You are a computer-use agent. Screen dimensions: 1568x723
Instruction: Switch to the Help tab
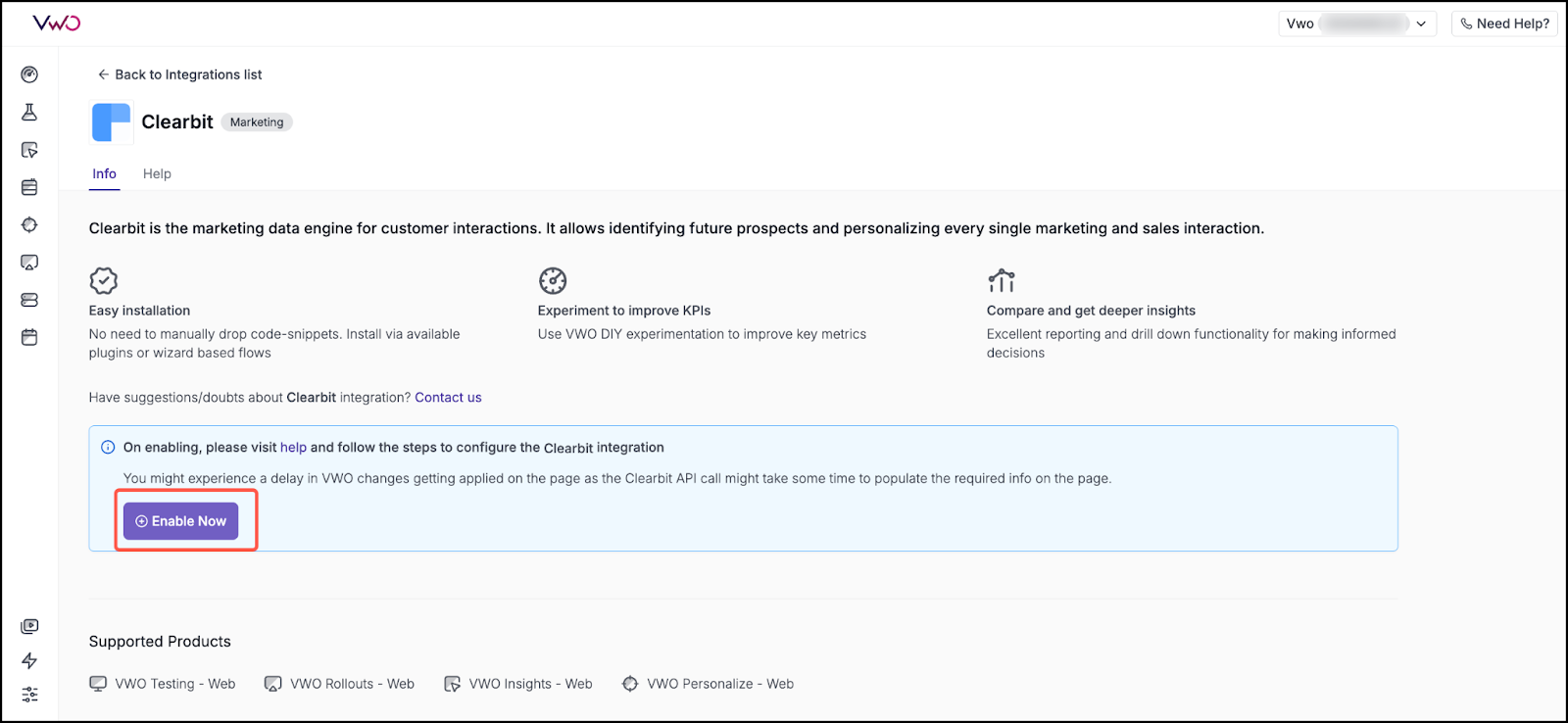tap(157, 173)
